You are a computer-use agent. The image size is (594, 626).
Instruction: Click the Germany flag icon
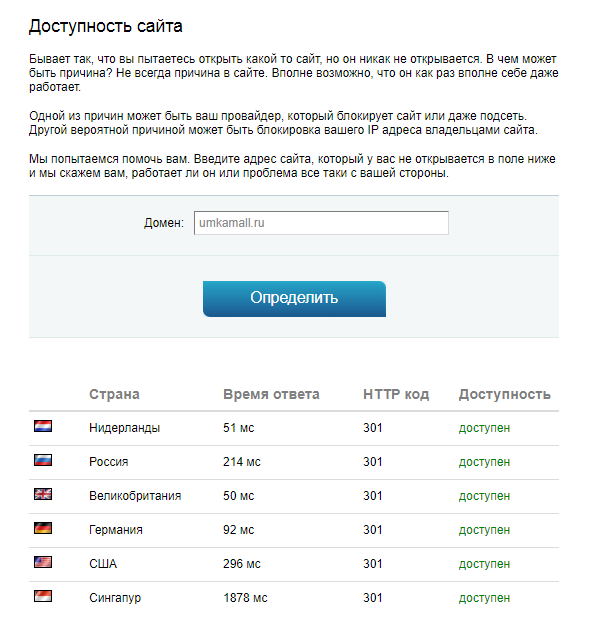tap(43, 528)
